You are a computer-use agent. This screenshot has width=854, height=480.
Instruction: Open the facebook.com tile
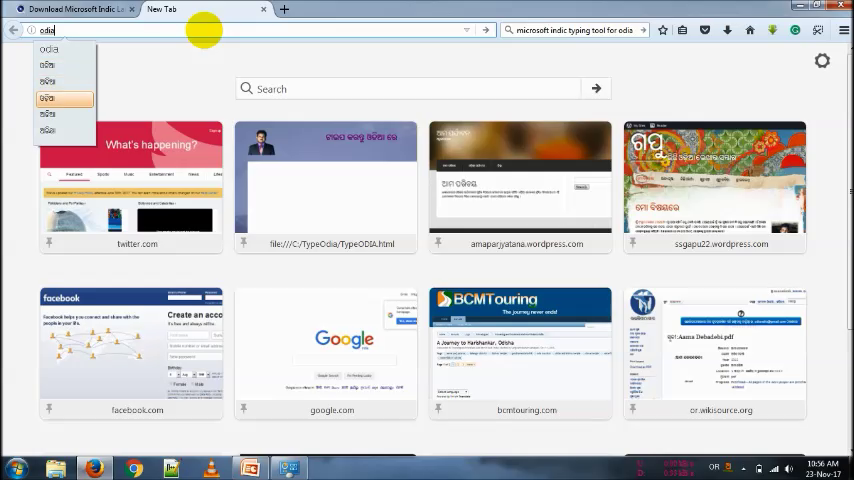(131, 354)
